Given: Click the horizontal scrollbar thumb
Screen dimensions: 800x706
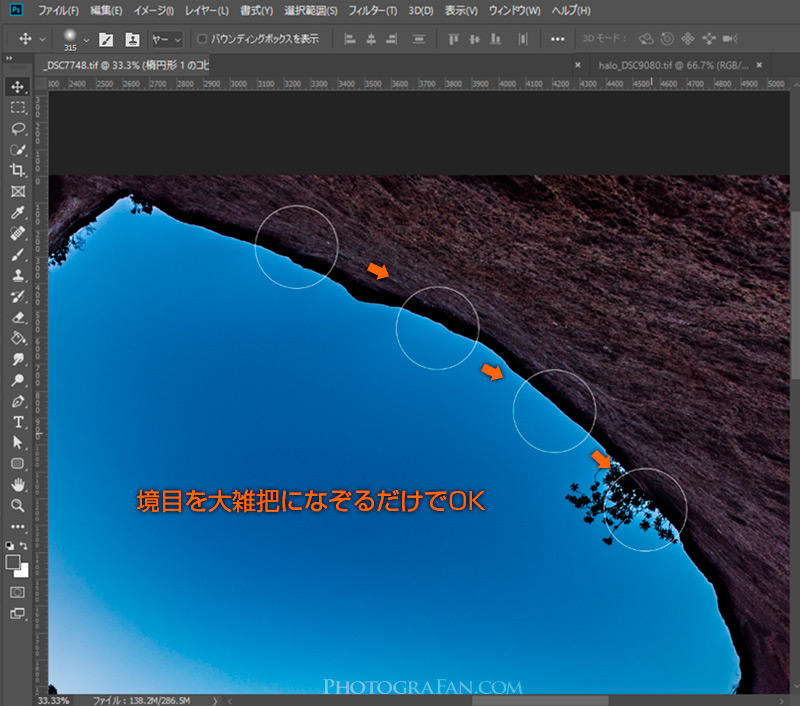Looking at the screenshot, I should 540,701.
